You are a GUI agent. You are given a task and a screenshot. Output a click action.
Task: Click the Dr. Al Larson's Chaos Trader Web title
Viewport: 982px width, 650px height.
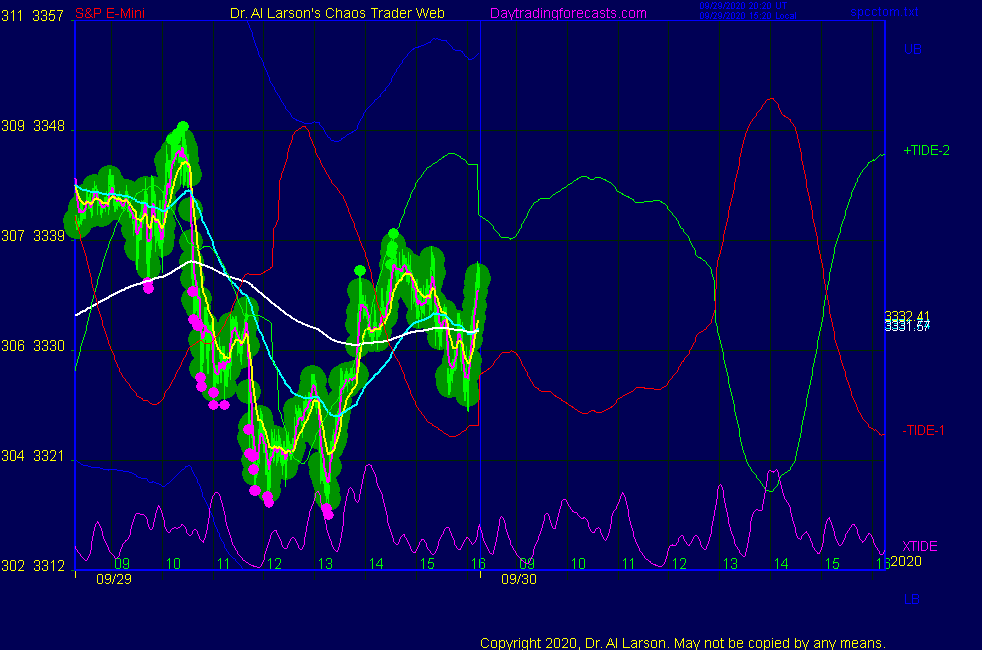[337, 13]
